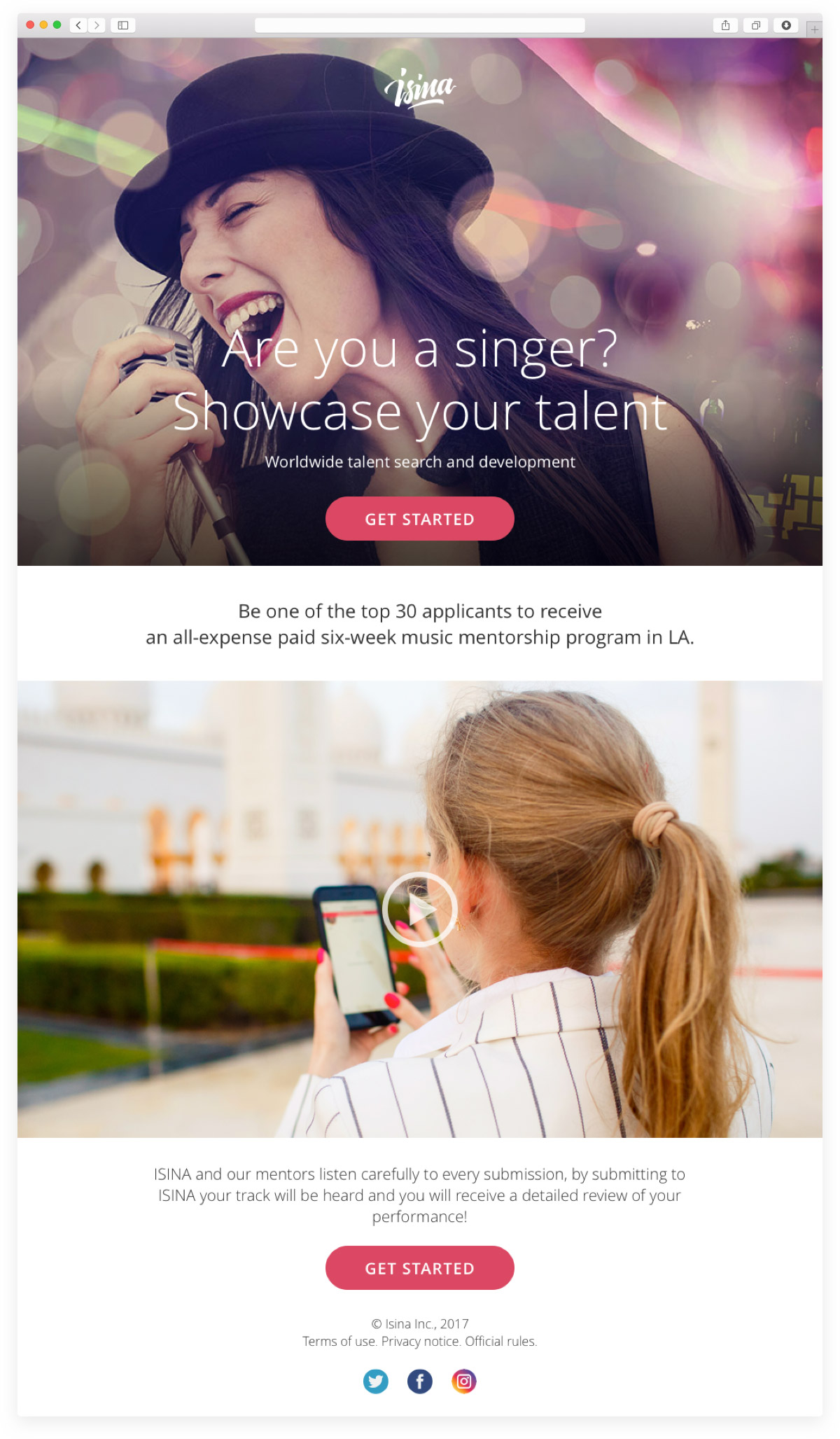
Task: Click the green fullscreen window button
Action: tap(57, 25)
